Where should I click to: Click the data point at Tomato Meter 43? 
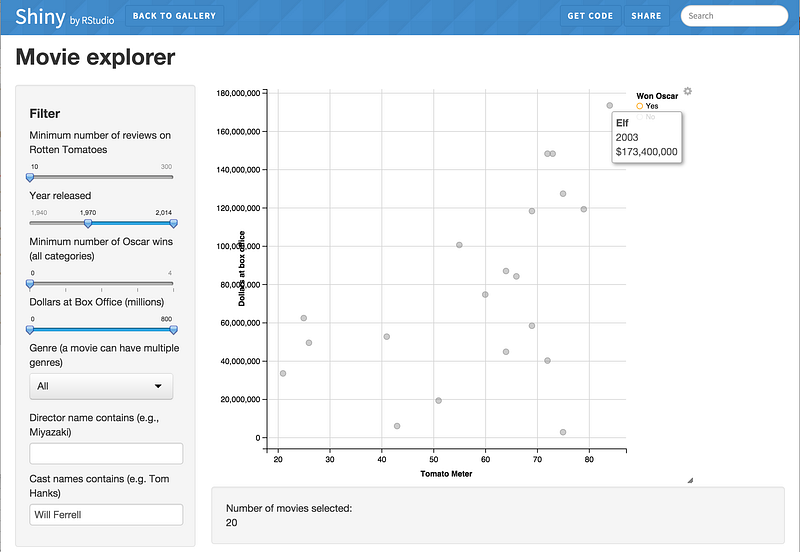pyautogui.click(x=397, y=426)
